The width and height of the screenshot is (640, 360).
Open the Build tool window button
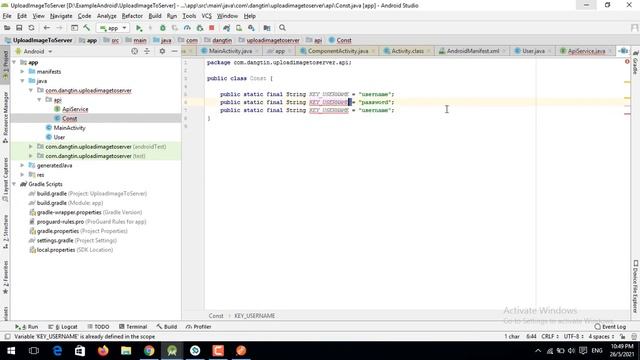point(167,327)
